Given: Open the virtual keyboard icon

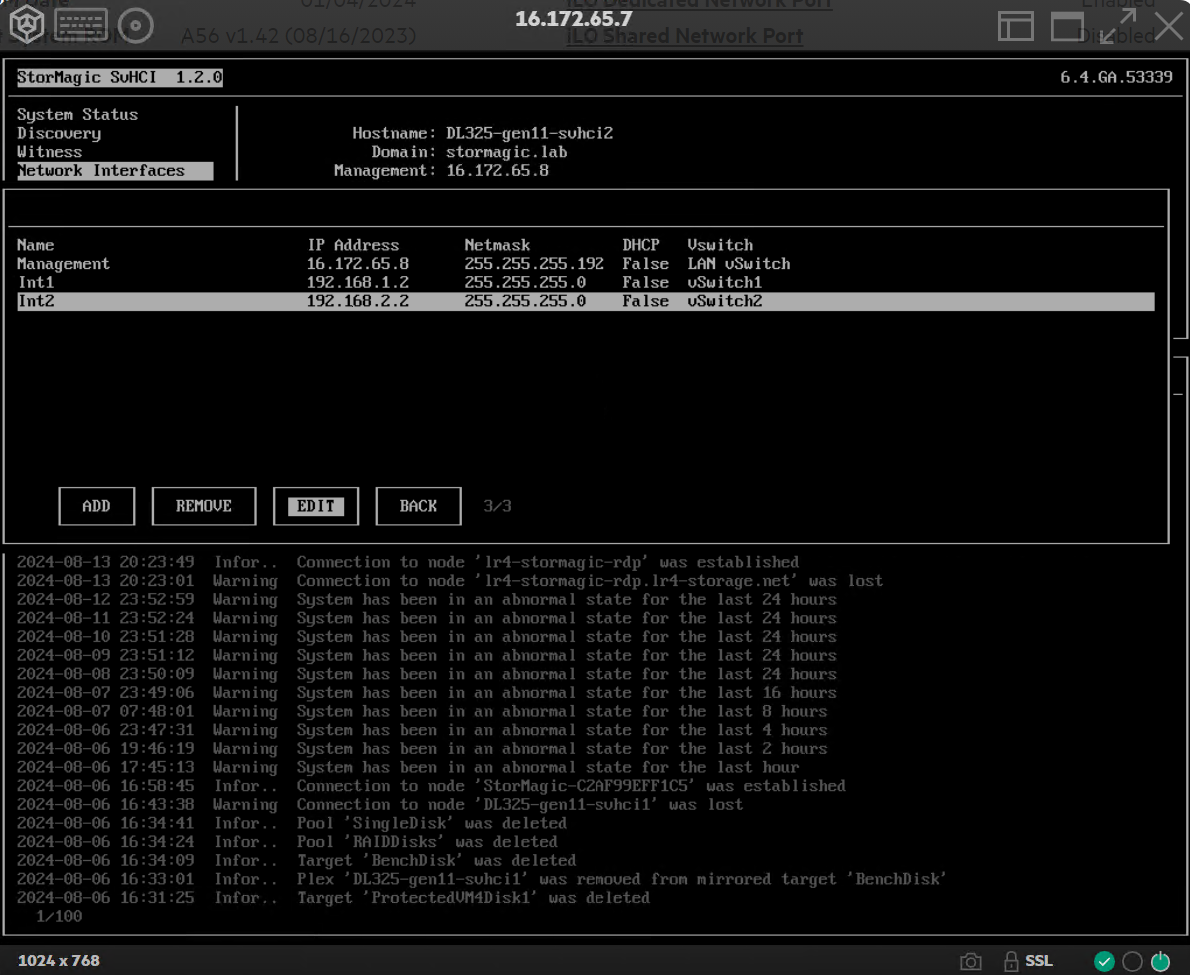Looking at the screenshot, I should 81,25.
